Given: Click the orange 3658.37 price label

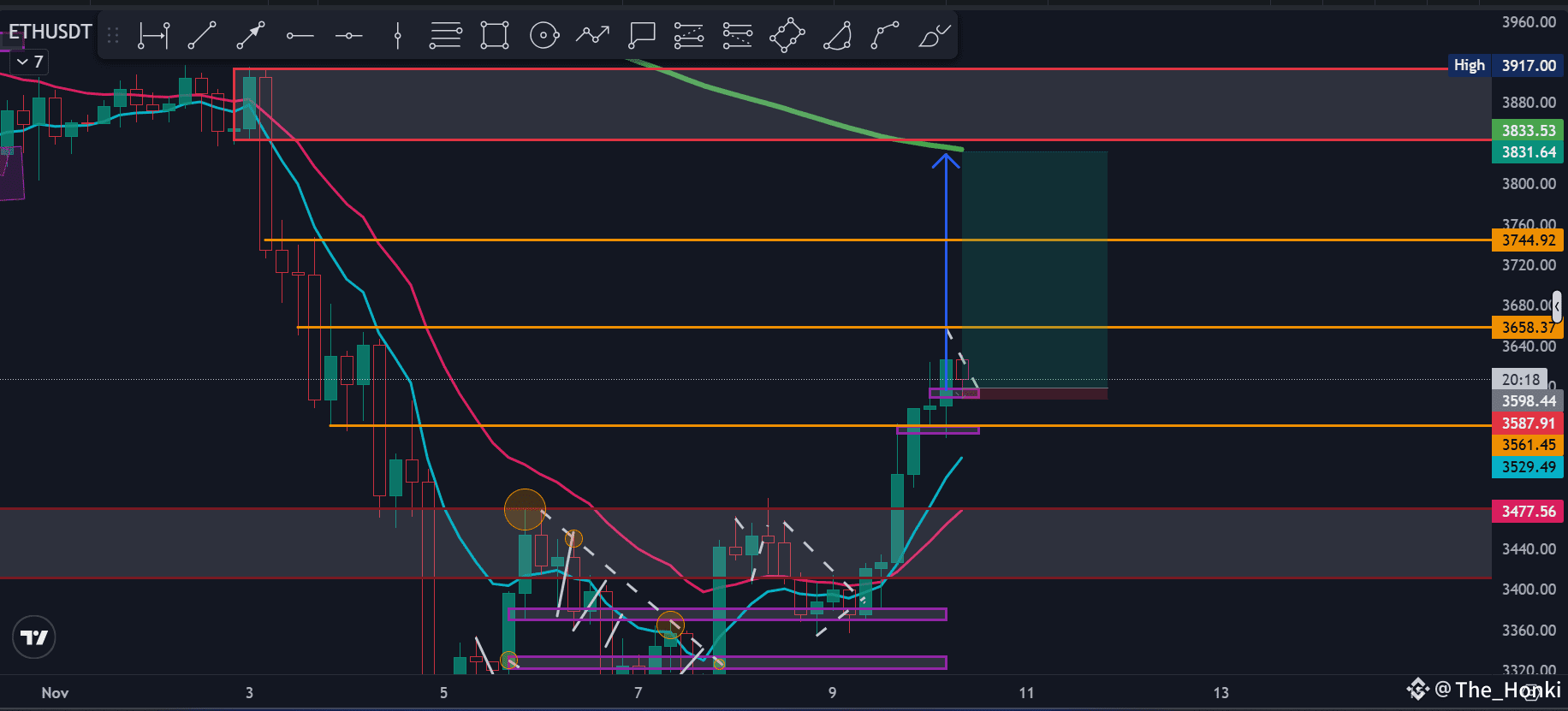Looking at the screenshot, I should 1528,328.
